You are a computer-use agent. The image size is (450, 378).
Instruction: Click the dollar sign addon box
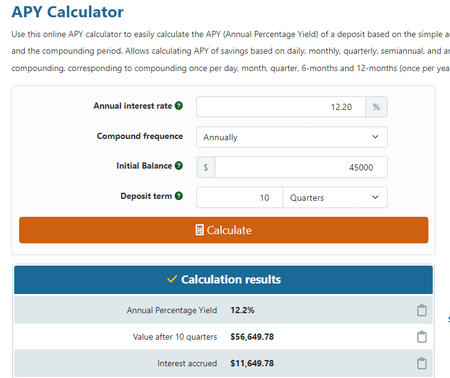tap(206, 167)
